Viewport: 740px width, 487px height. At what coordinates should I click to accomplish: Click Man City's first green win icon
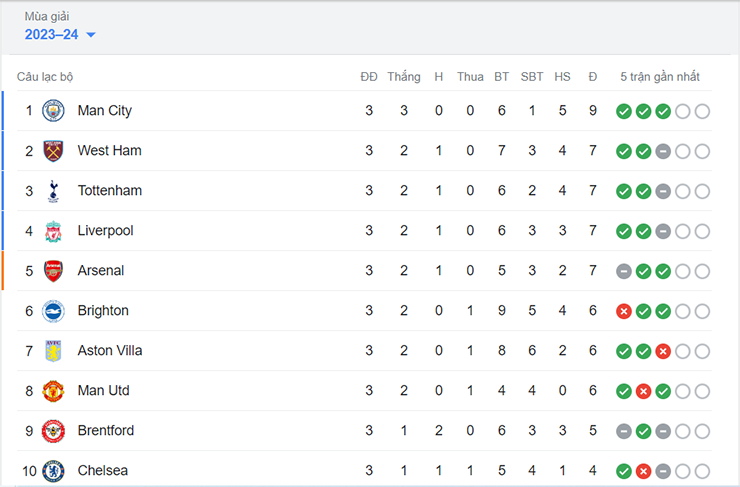click(623, 111)
